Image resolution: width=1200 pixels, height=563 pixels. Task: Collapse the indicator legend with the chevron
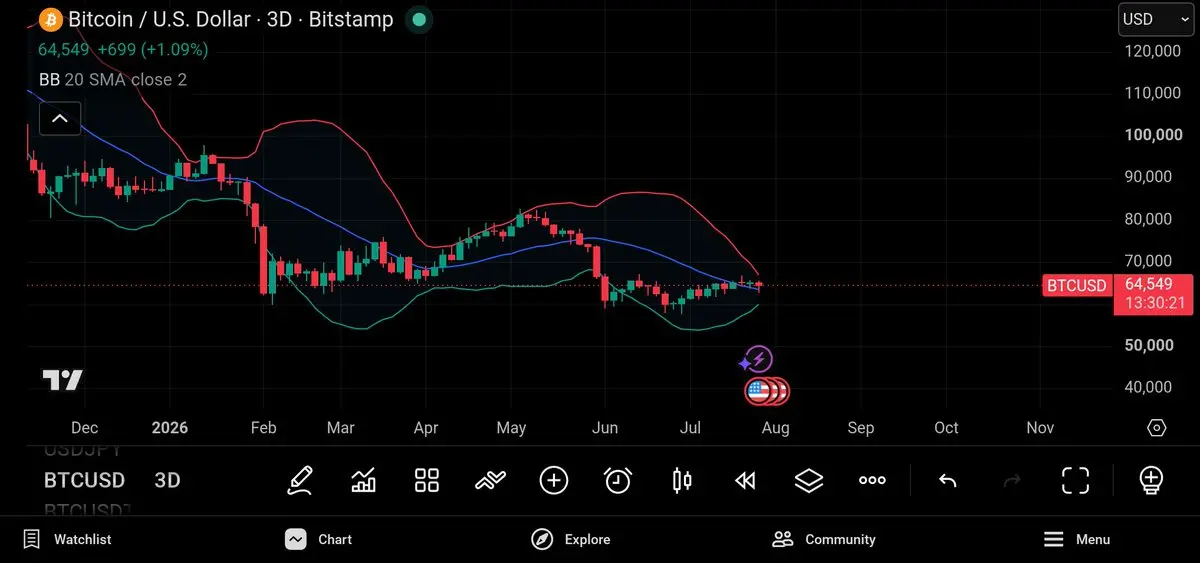pos(60,119)
